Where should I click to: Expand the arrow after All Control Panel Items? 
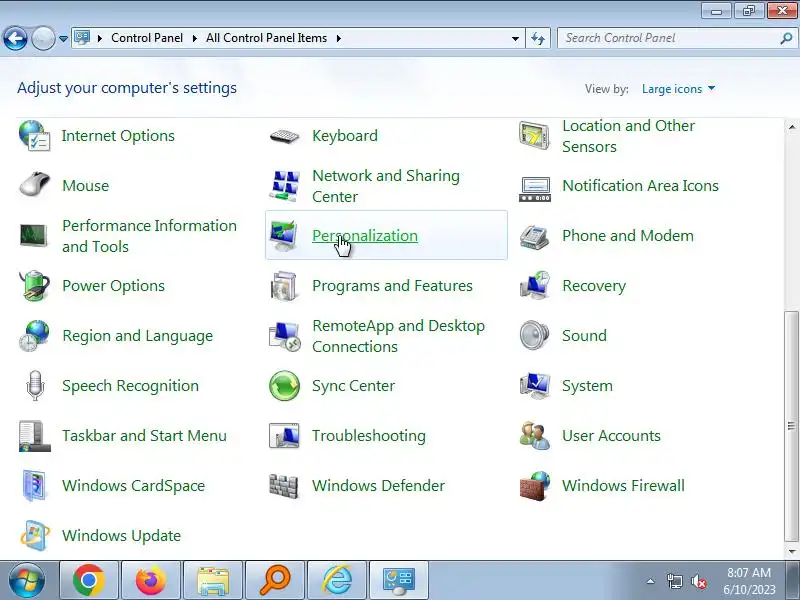coord(339,38)
